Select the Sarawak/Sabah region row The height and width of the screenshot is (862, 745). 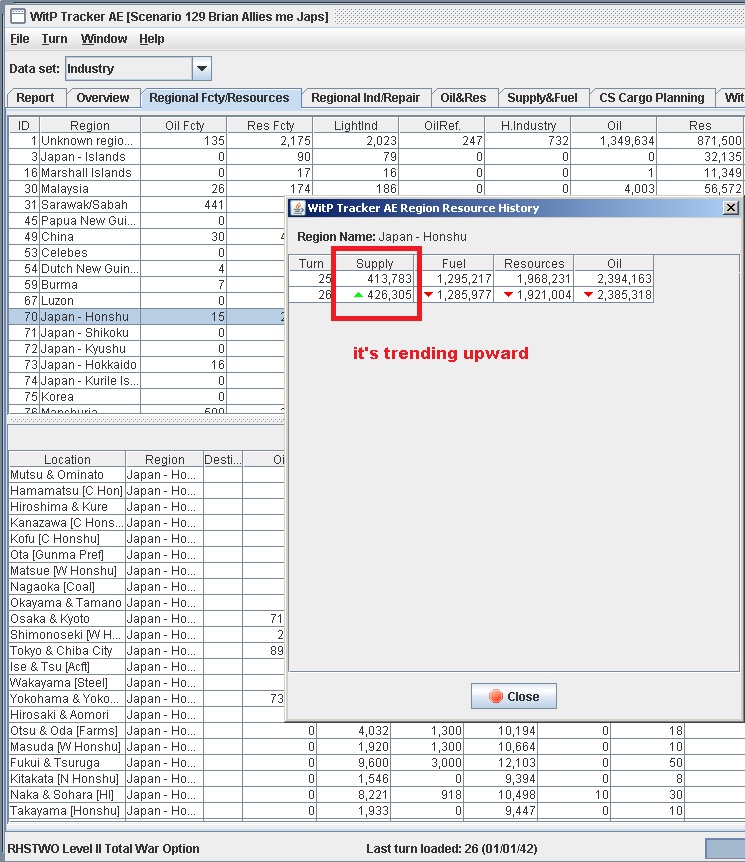coord(147,205)
